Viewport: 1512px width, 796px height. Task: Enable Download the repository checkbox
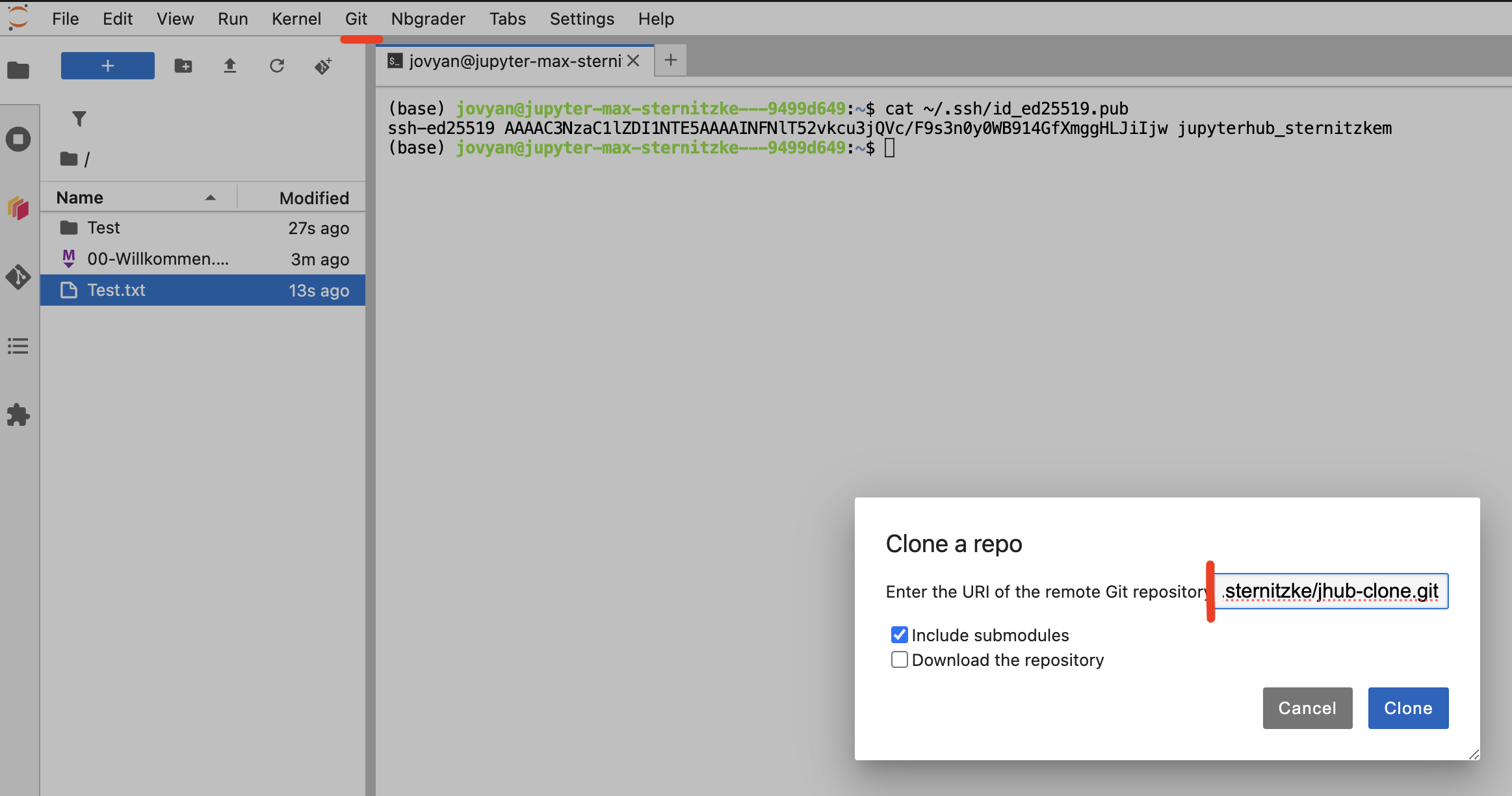click(x=900, y=659)
